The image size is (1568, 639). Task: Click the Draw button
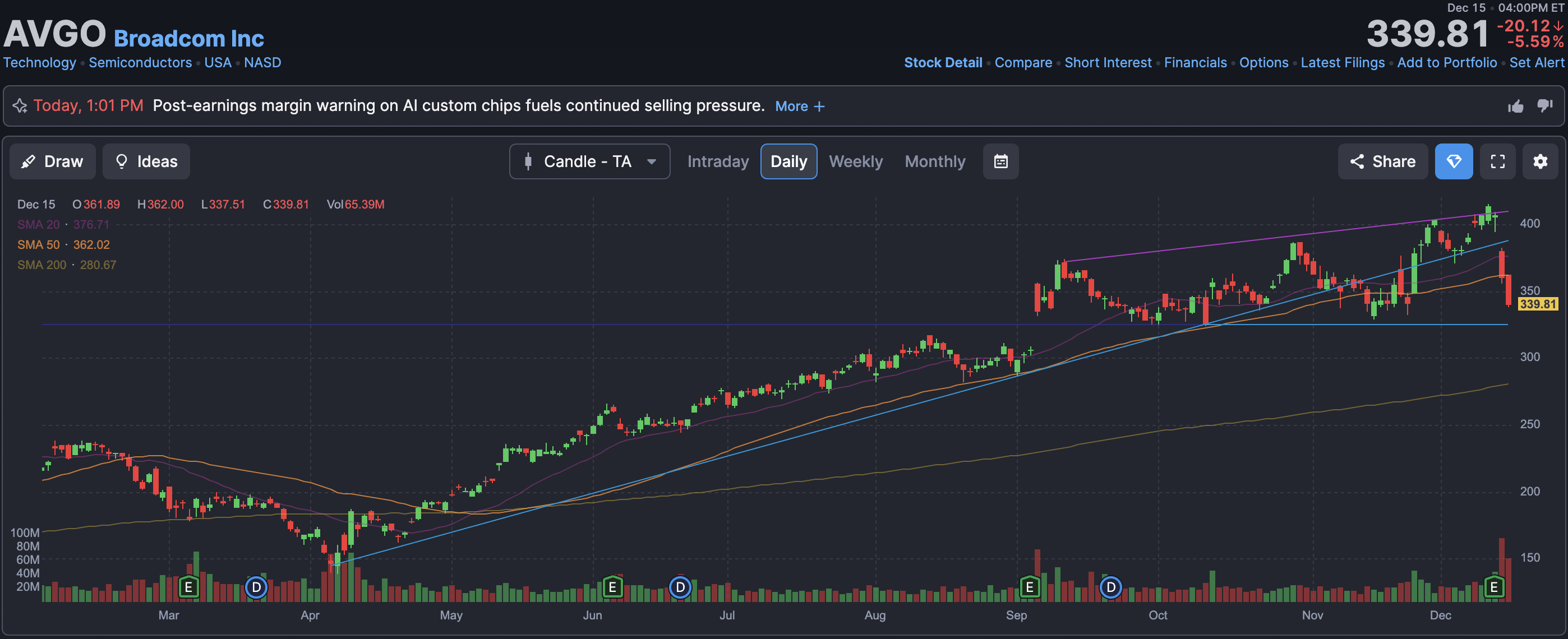[52, 161]
